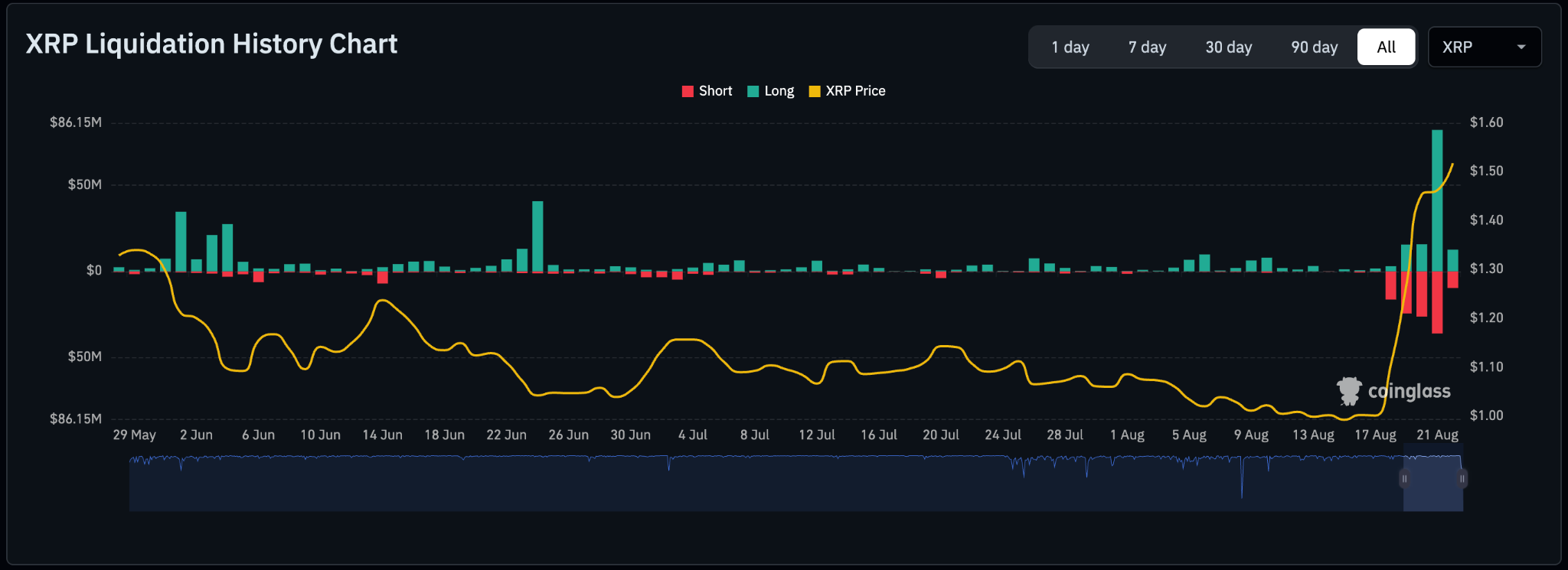Click the 22 Jun date label
This screenshot has height=570, width=1568.
click(x=506, y=435)
